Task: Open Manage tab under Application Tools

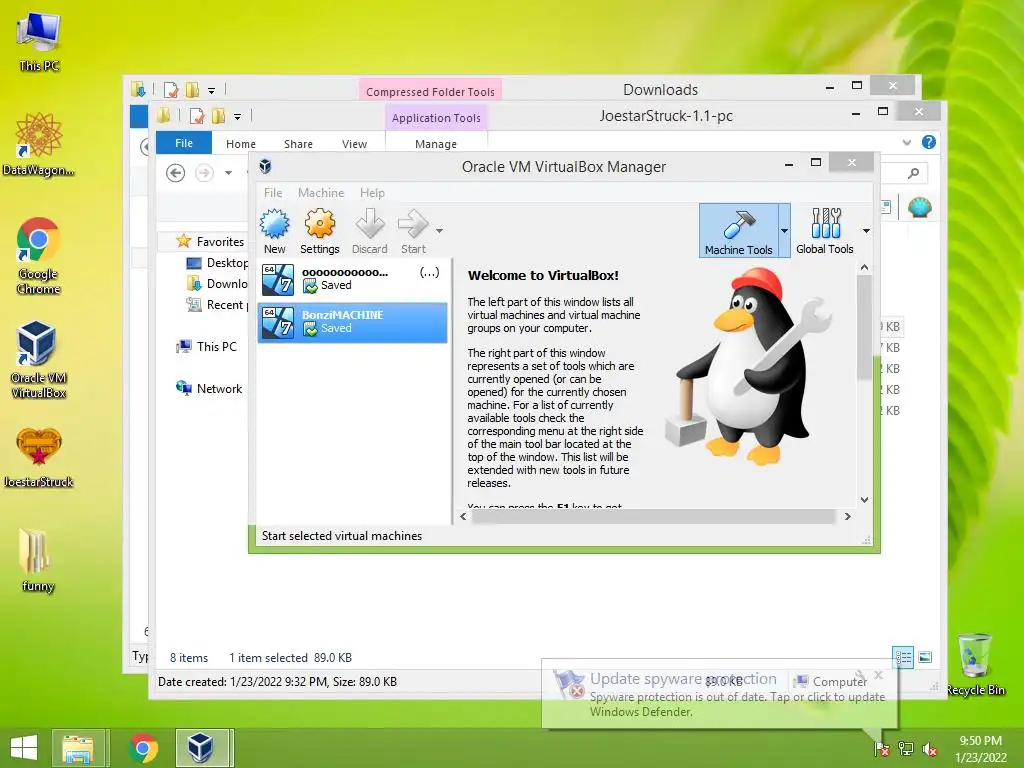Action: pyautogui.click(x=436, y=144)
